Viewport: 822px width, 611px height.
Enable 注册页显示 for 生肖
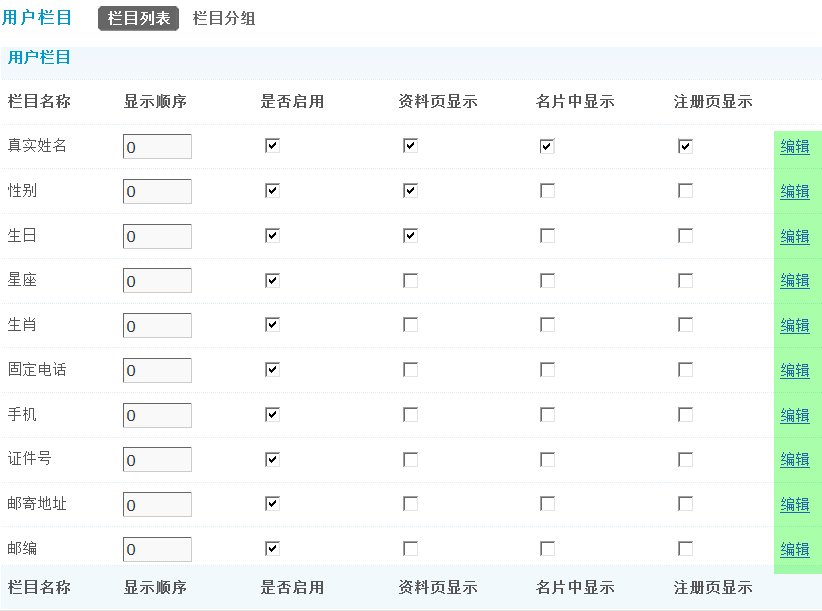(685, 324)
